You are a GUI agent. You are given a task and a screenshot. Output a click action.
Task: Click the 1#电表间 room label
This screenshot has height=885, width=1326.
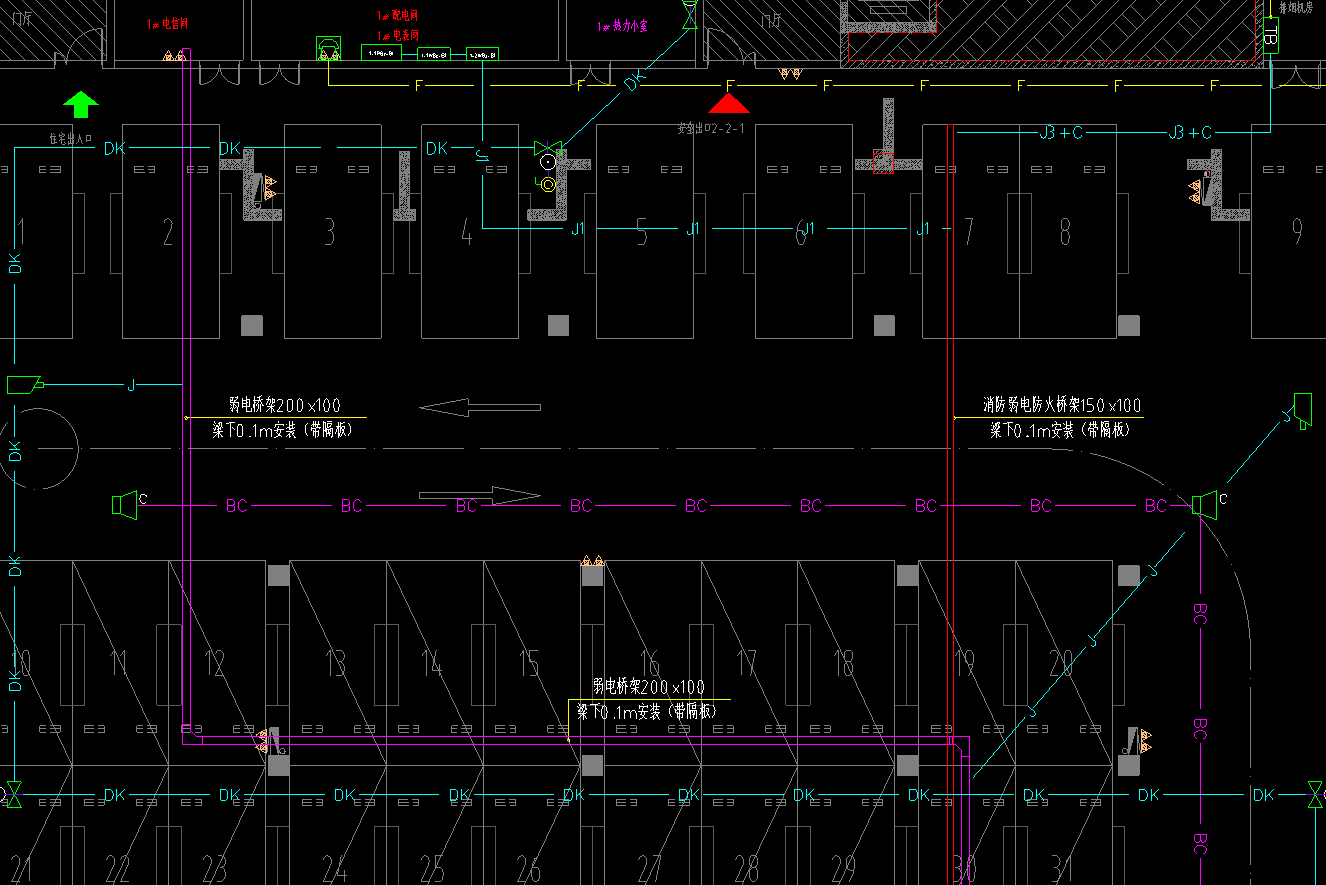click(398, 33)
